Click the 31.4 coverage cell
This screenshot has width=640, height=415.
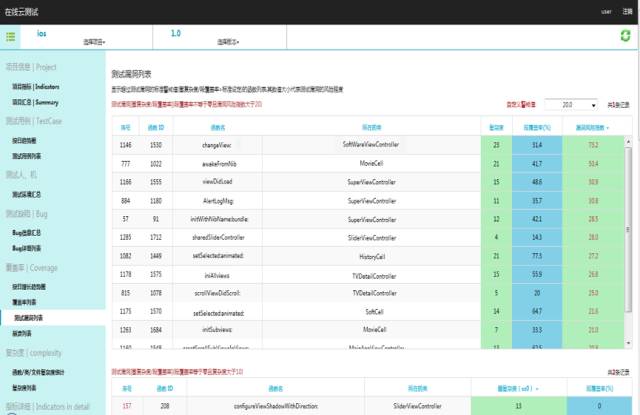pyautogui.click(x=537, y=145)
